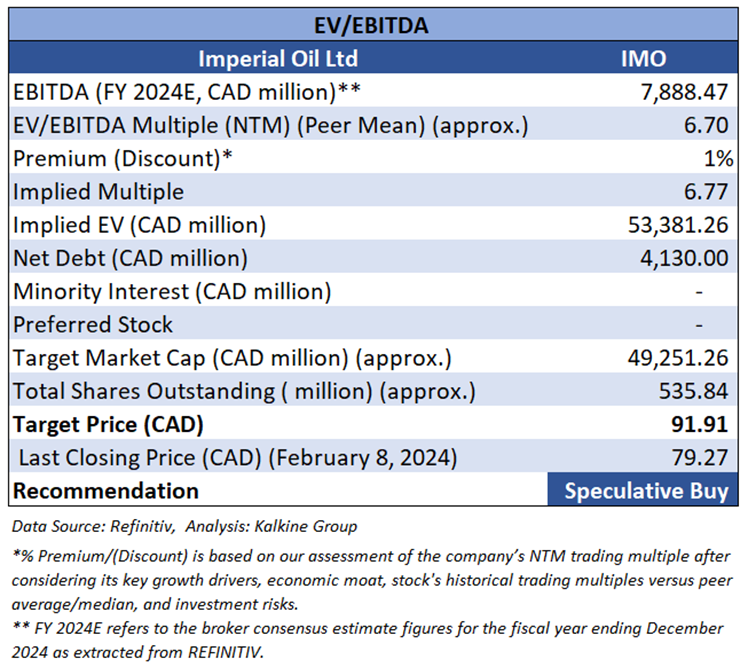
Task: Select the Recommendation label
Action: coord(106,491)
